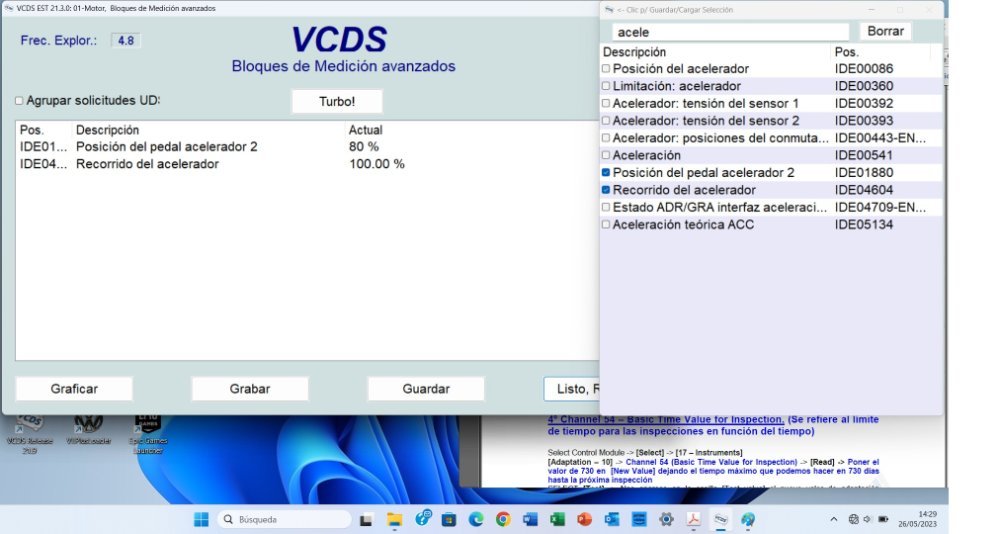This screenshot has height=534, width=1000.
Task: Open the clock and date 26/05/2023
Action: pyautogui.click(x=918, y=519)
